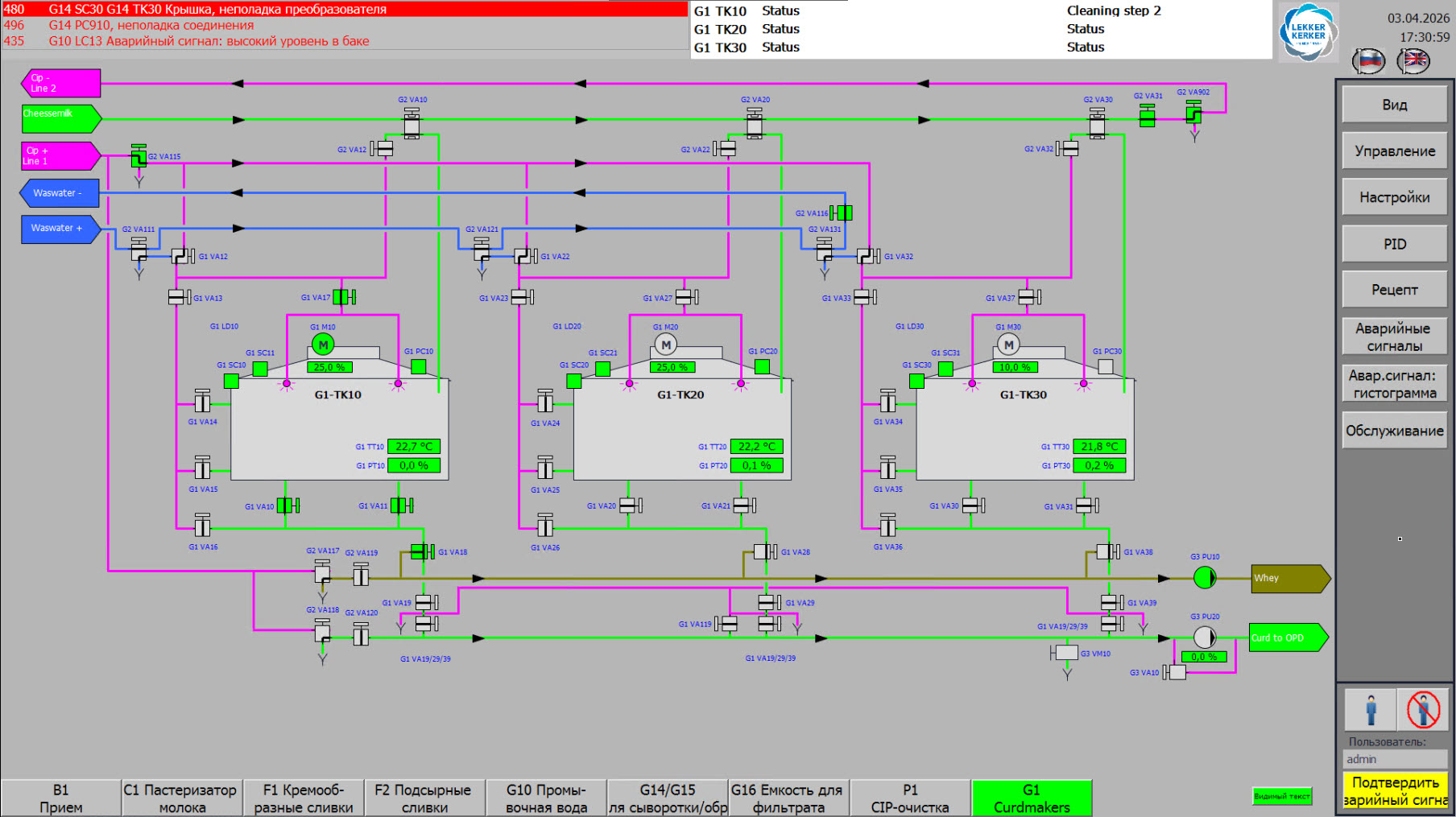
Task: Click the G1 PC30 grey indicator
Action: coord(1106,366)
